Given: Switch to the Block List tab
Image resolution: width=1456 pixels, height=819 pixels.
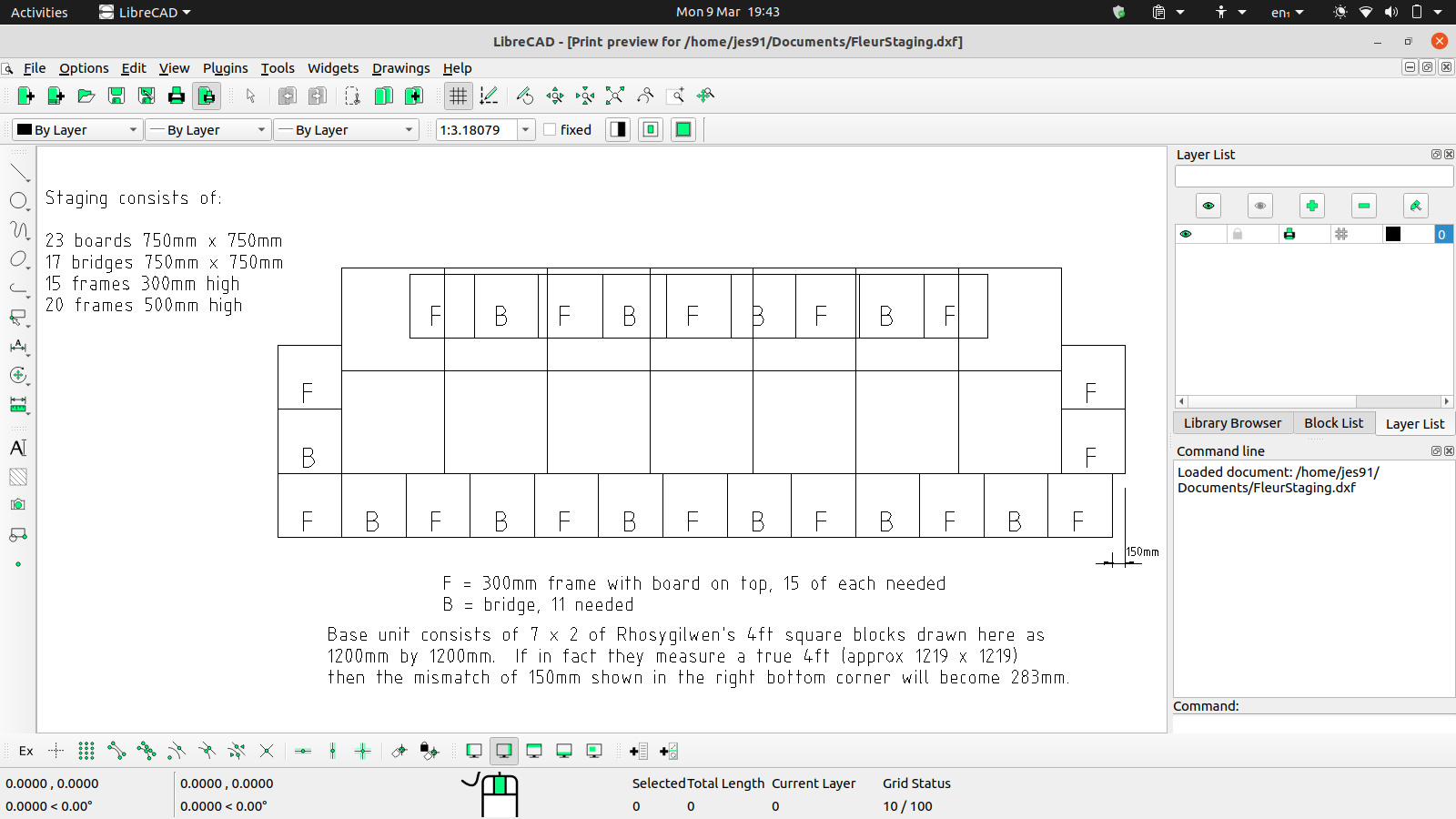Looking at the screenshot, I should [x=1333, y=423].
